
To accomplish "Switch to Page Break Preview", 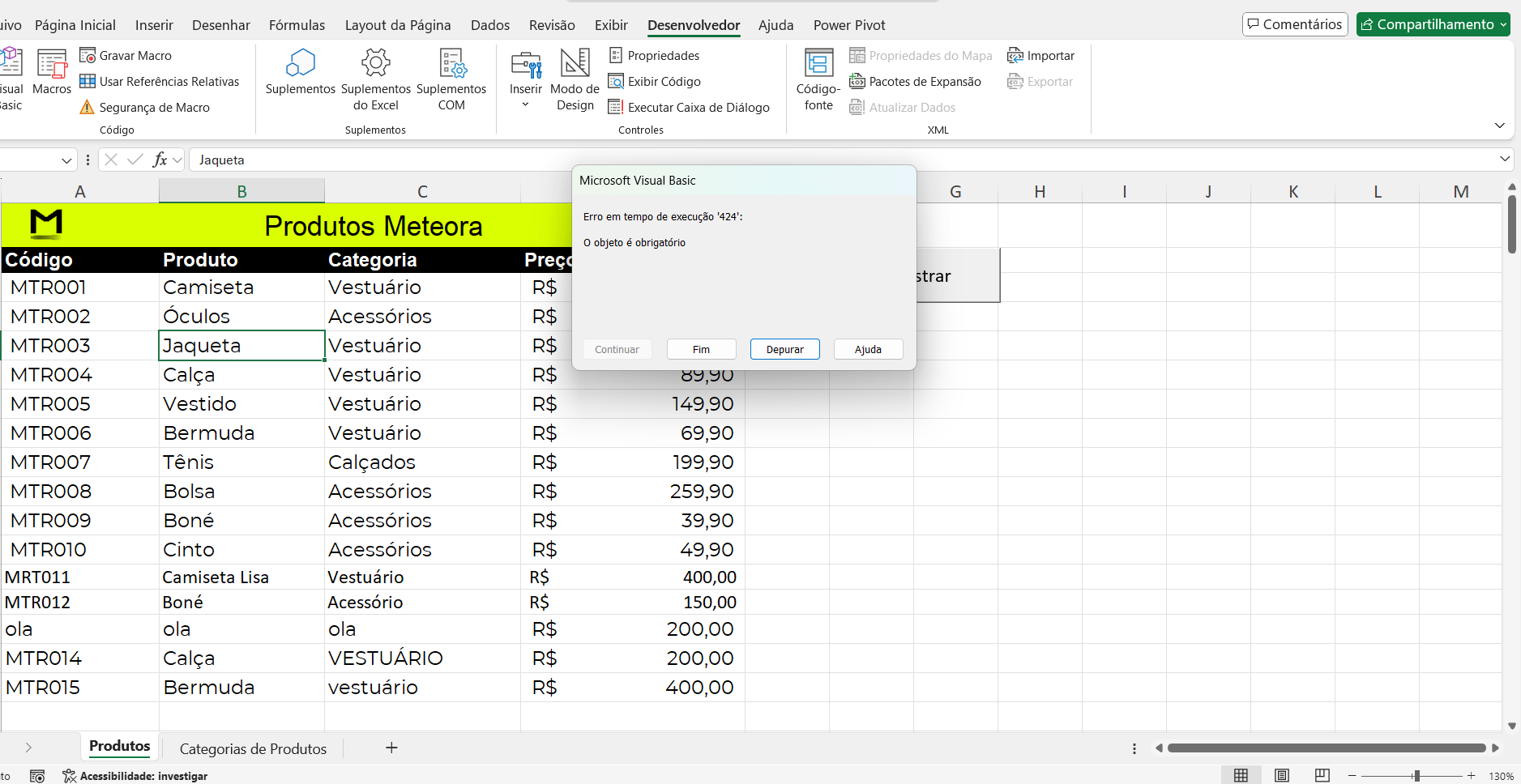I will (x=1322, y=775).
